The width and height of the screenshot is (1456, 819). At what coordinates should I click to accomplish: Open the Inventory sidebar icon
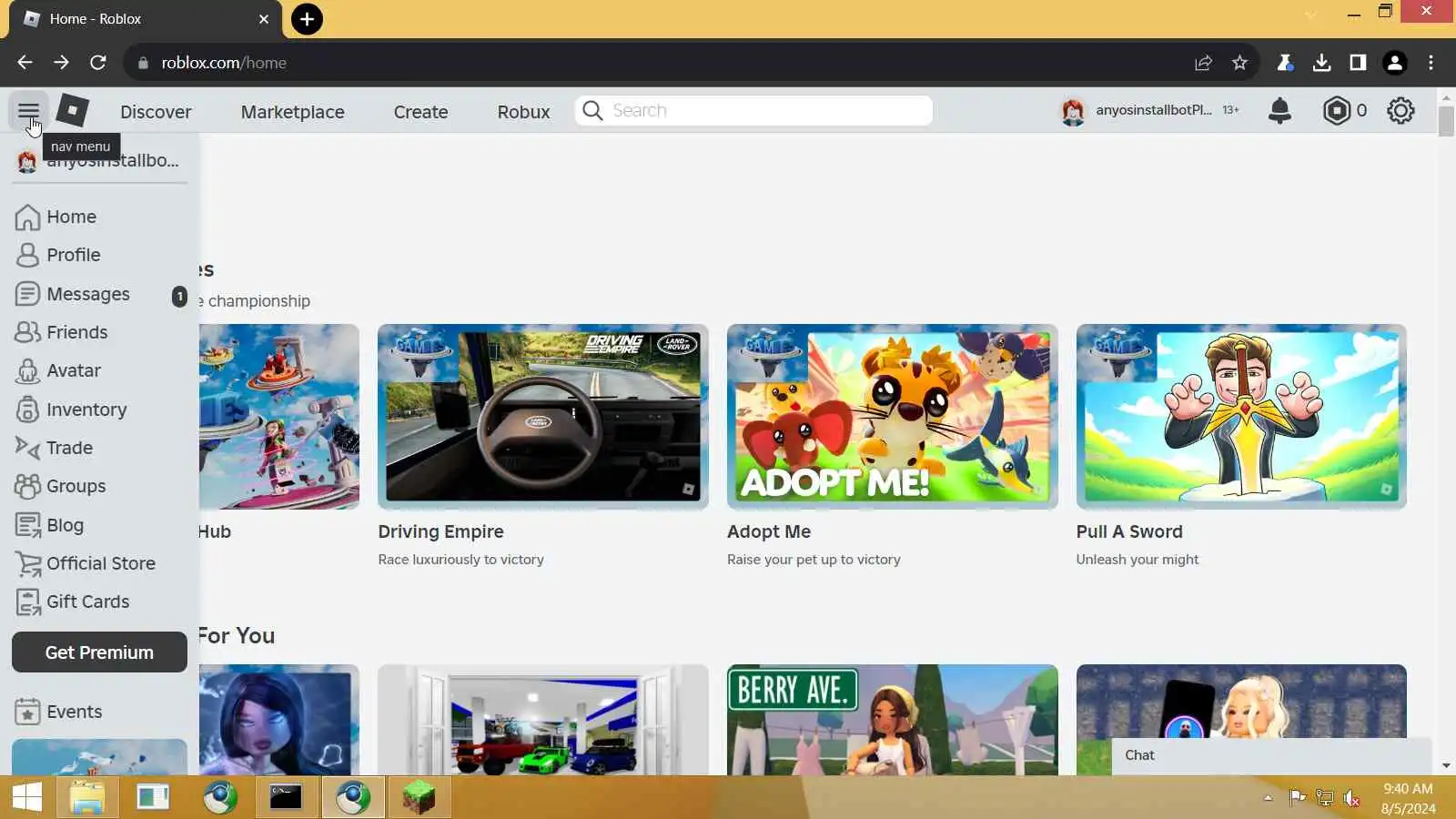coord(27,409)
